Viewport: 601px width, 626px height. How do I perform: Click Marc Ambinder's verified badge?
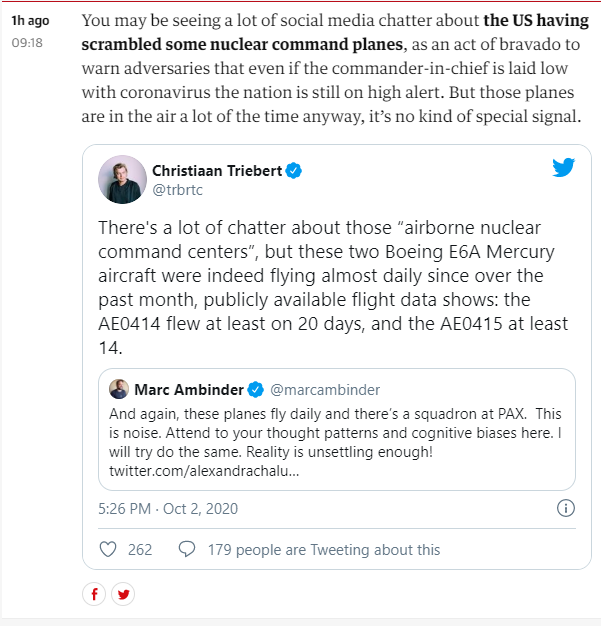256,389
